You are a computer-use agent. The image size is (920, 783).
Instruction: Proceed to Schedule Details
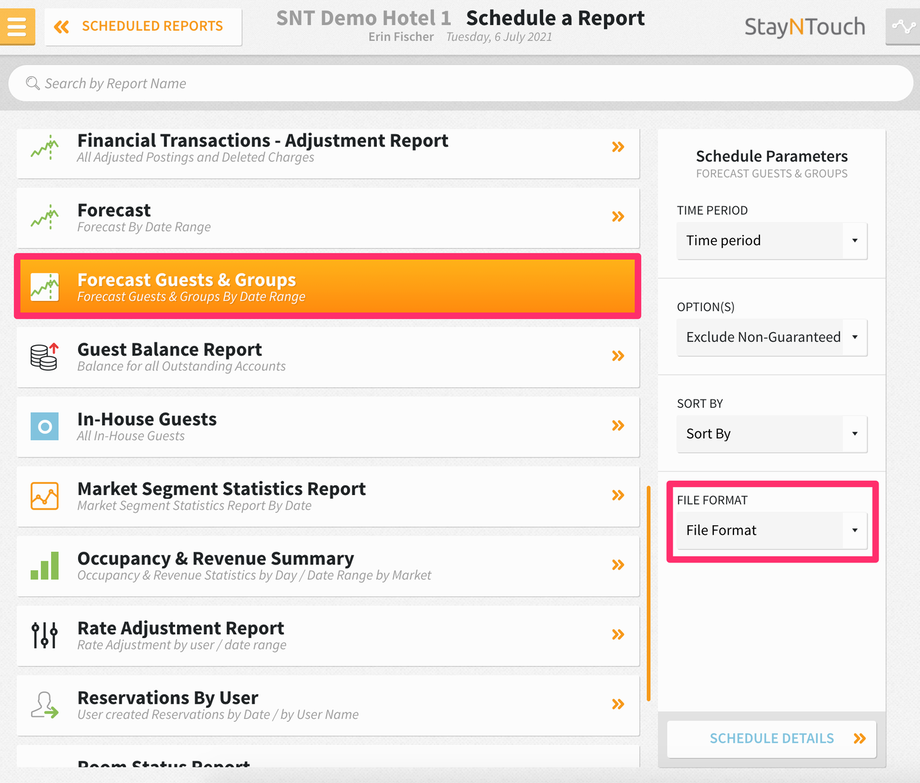point(772,738)
